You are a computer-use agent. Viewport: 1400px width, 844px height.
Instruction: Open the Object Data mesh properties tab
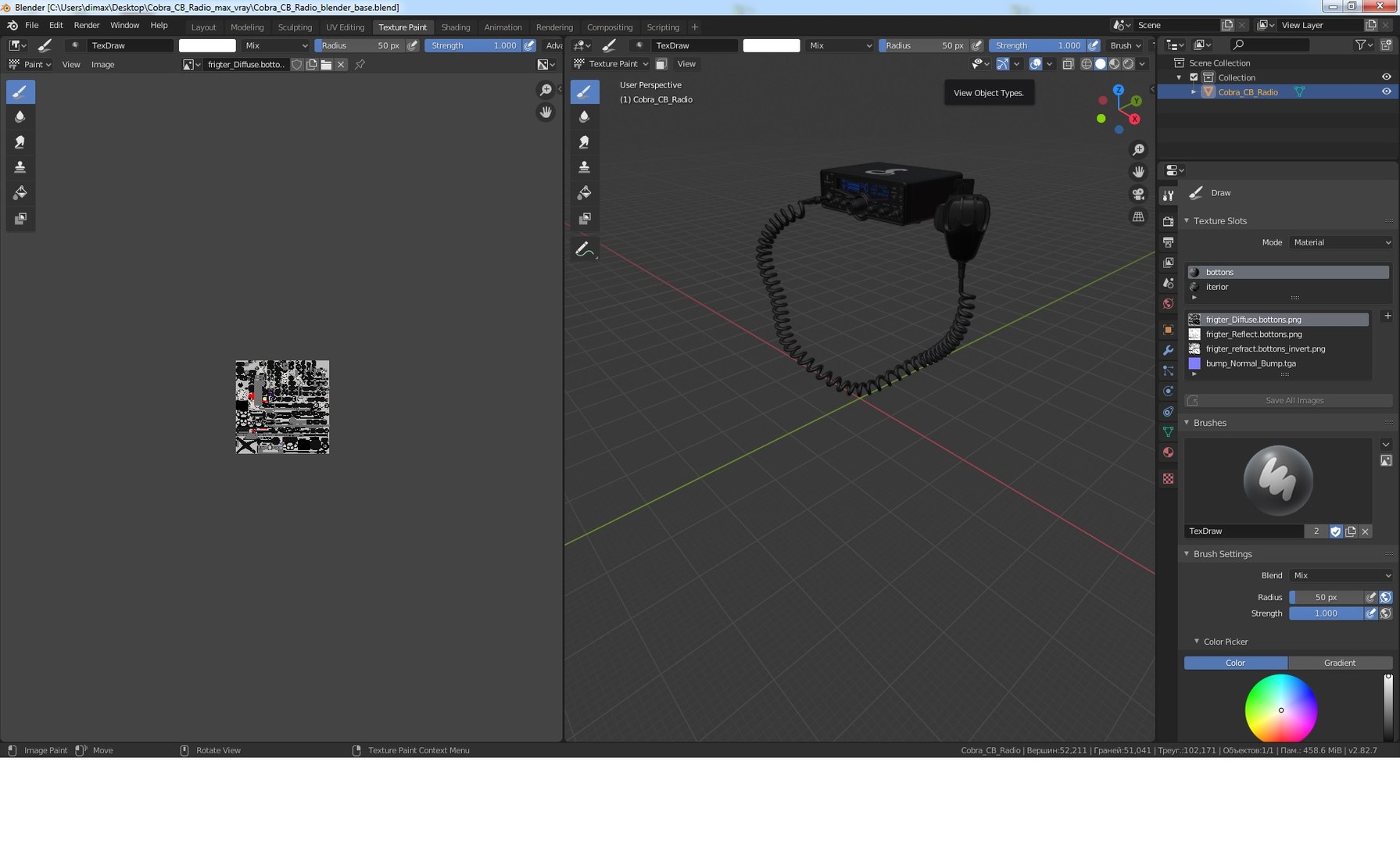[1168, 431]
